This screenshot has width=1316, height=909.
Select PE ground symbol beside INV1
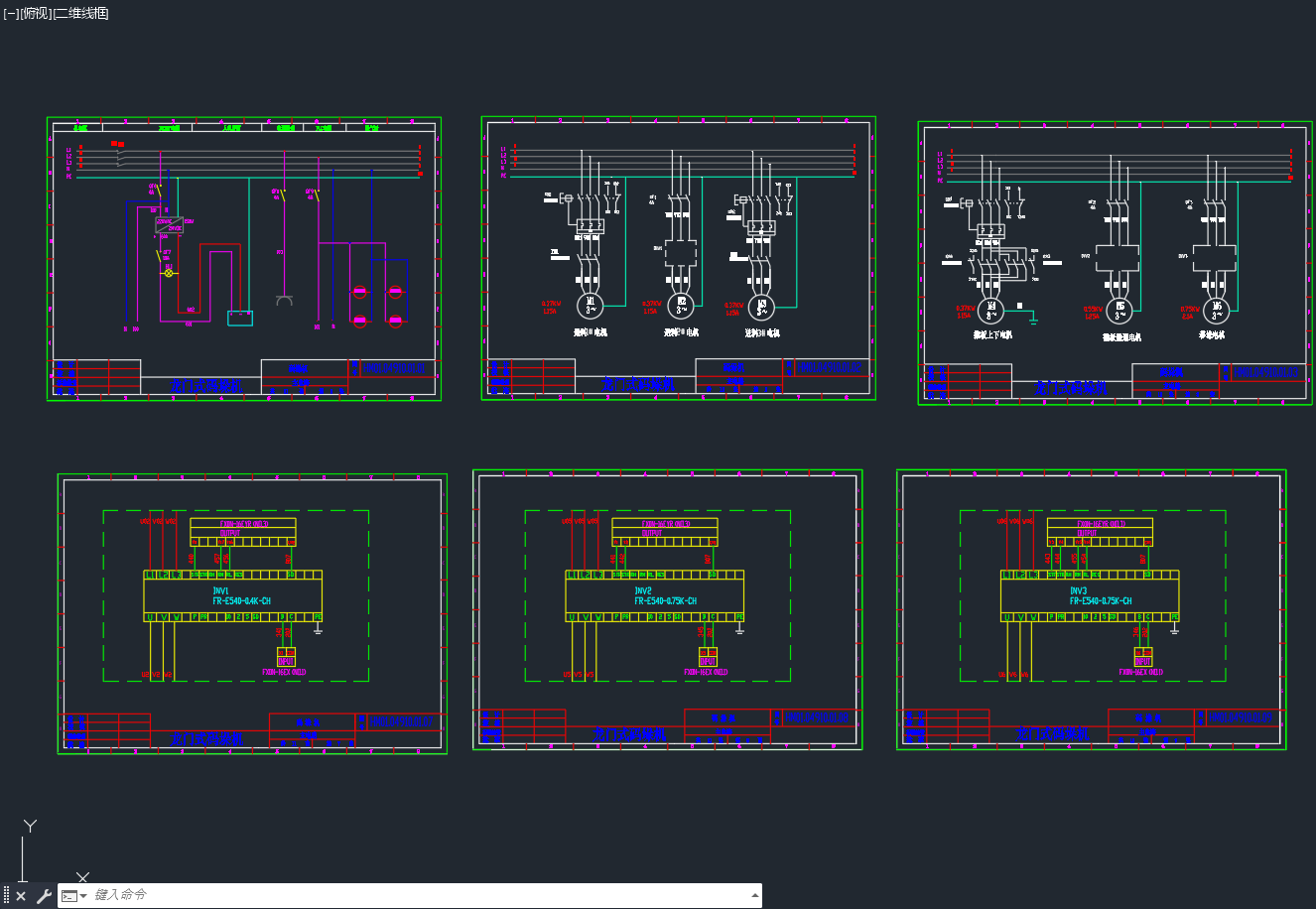tap(319, 628)
